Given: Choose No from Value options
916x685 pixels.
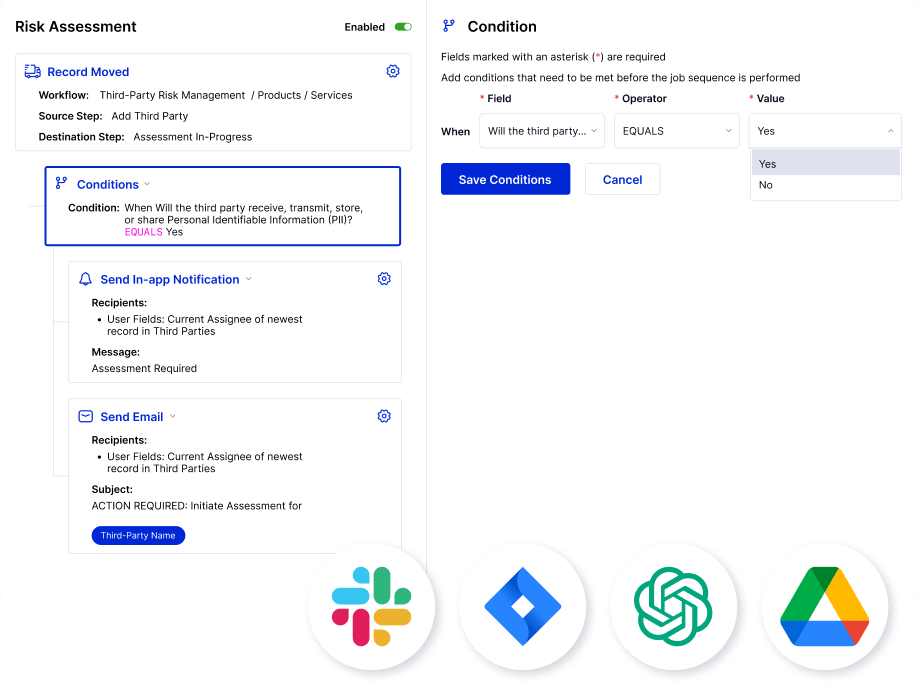Looking at the screenshot, I should click(825, 185).
